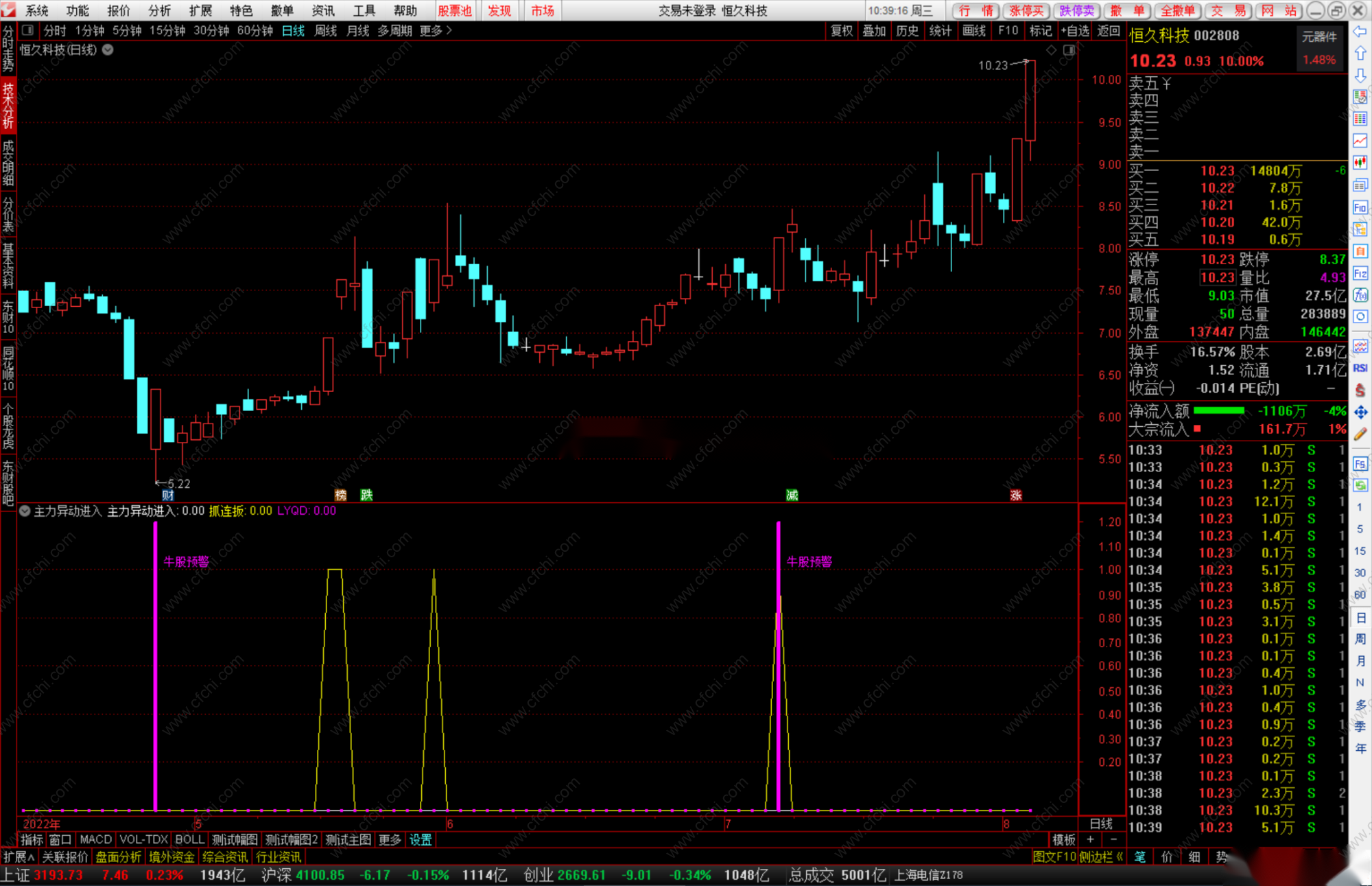Click the green 净流入额 flow bar
This screenshot has width=1372, height=886.
[1218, 410]
